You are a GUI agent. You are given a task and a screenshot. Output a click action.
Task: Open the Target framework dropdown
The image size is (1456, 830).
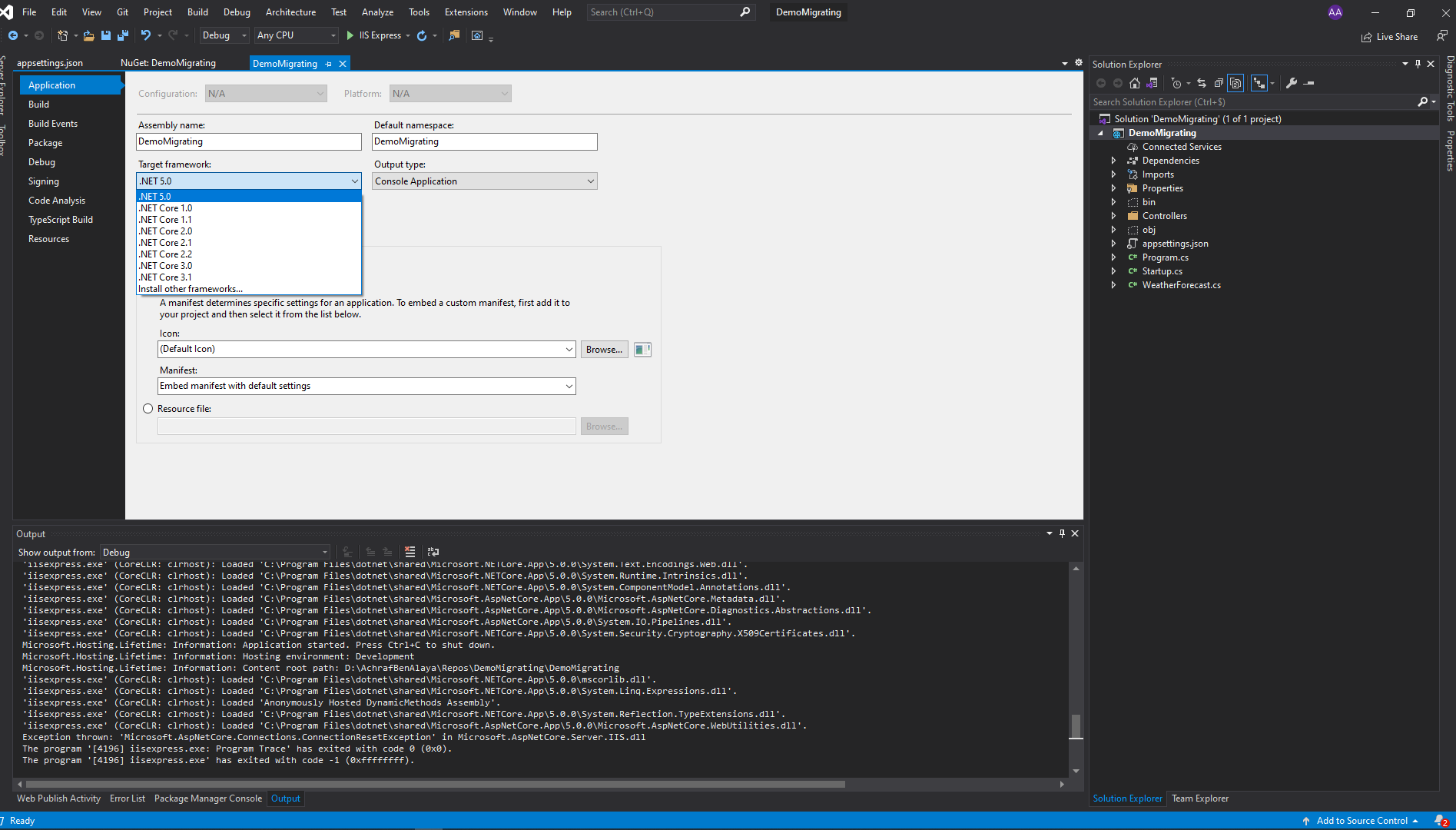249,181
